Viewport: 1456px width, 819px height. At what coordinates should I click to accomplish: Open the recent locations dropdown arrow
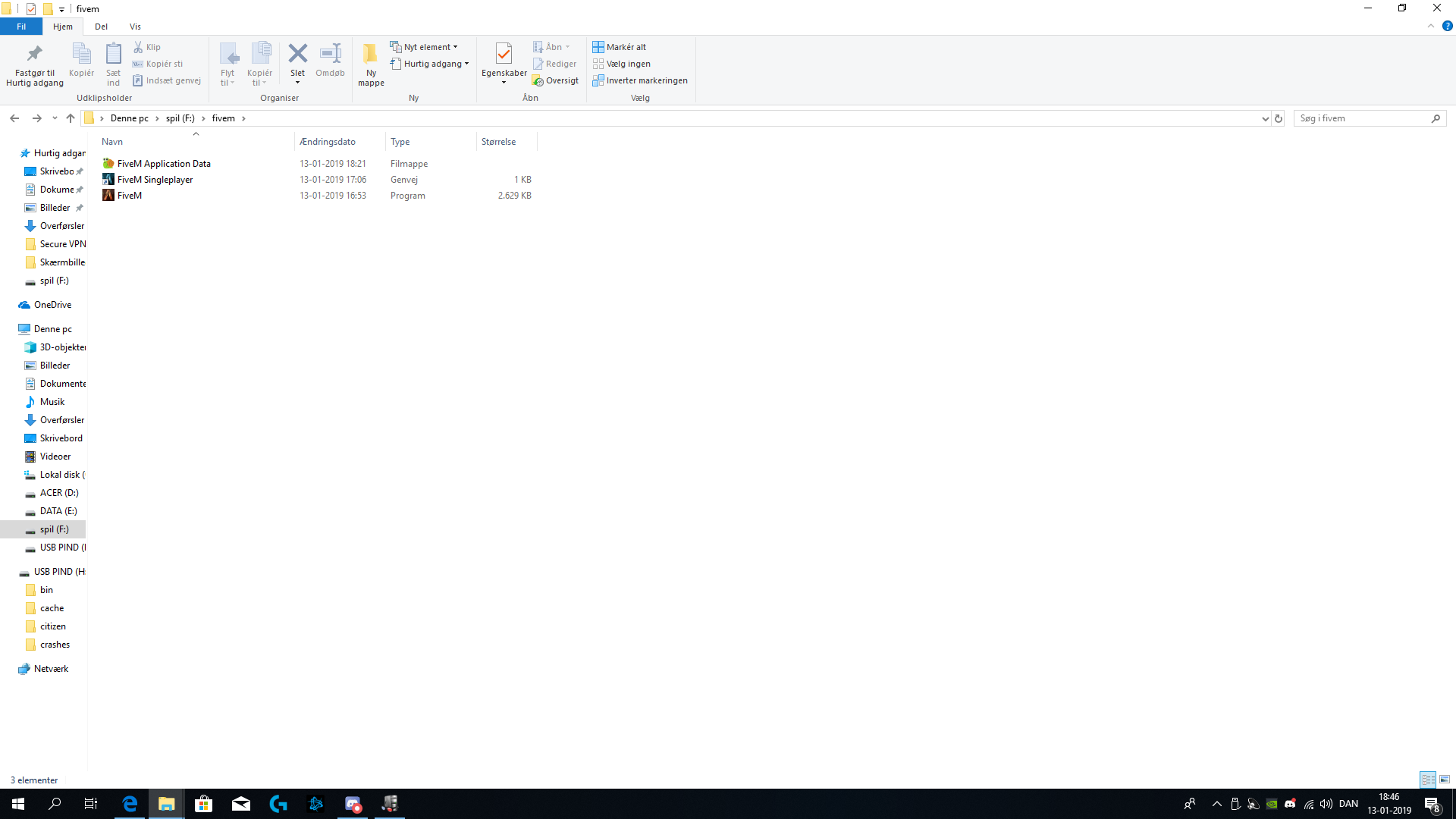point(55,118)
